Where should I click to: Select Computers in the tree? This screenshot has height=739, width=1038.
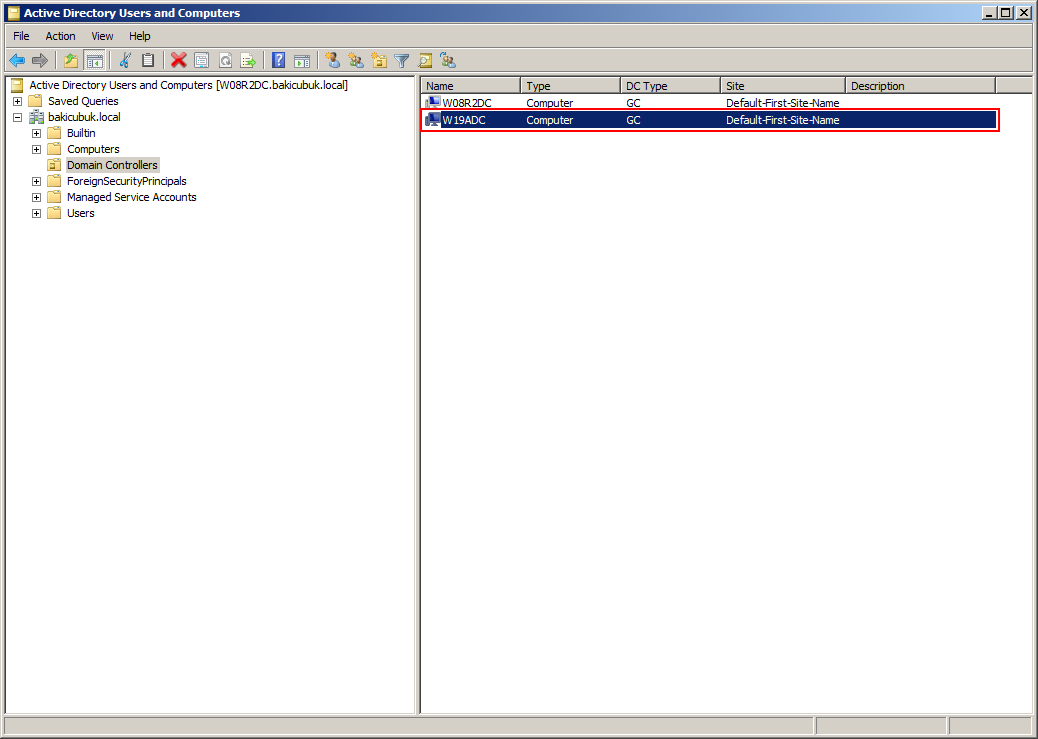[x=93, y=149]
